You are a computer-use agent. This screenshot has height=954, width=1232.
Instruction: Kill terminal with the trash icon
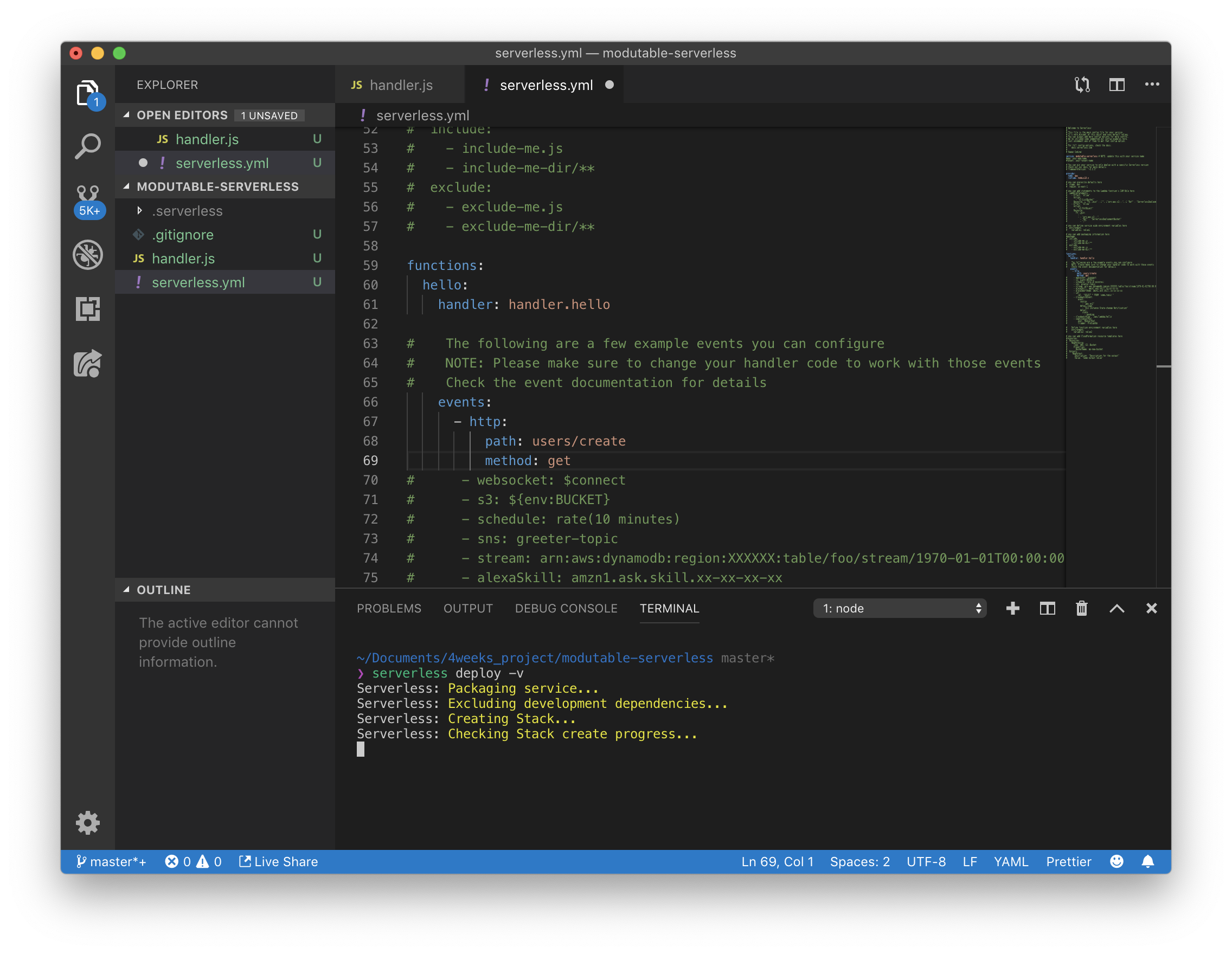coord(1081,608)
